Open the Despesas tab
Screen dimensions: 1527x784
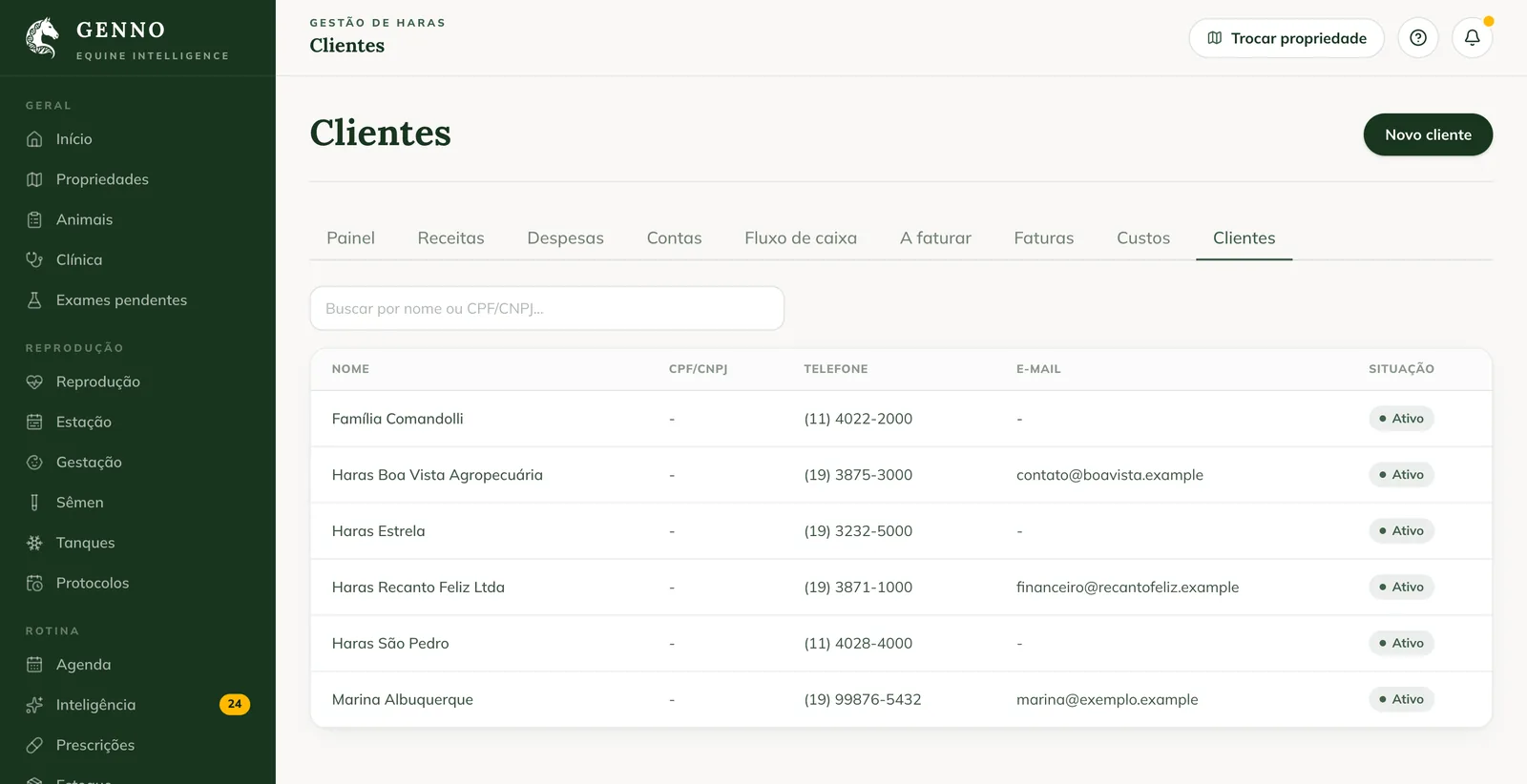565,238
